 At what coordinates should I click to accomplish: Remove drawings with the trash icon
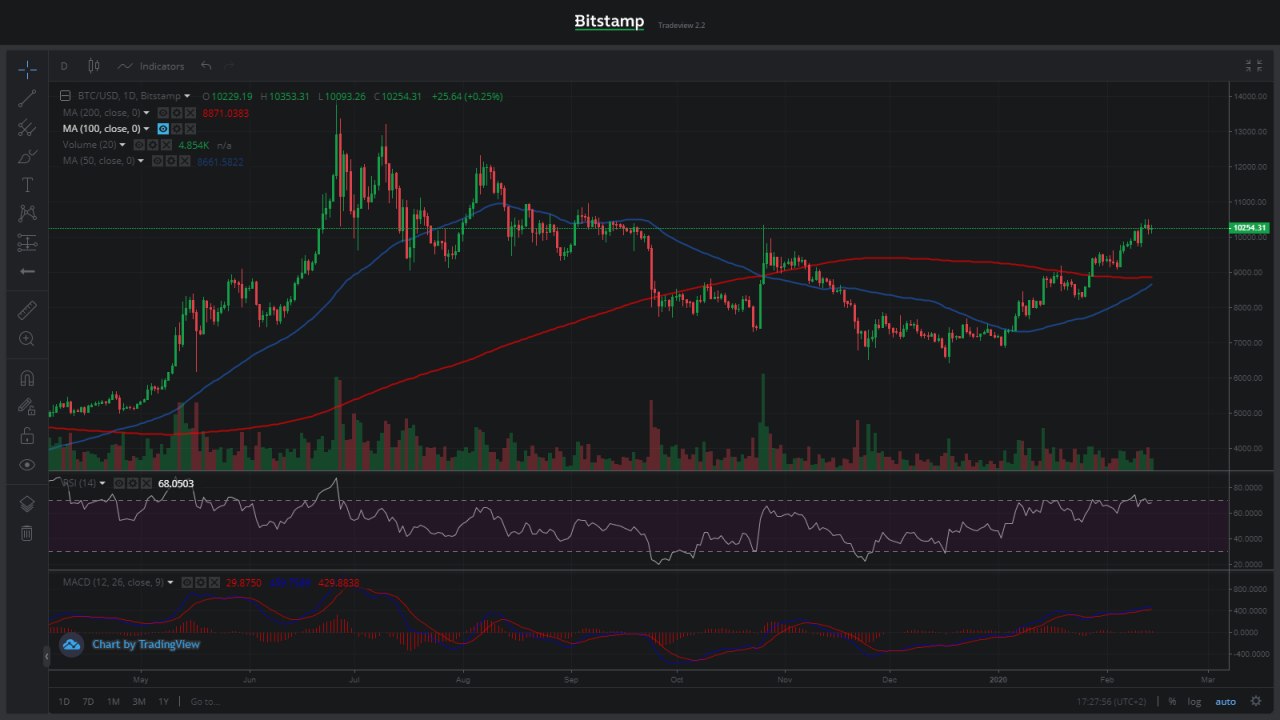[x=27, y=533]
